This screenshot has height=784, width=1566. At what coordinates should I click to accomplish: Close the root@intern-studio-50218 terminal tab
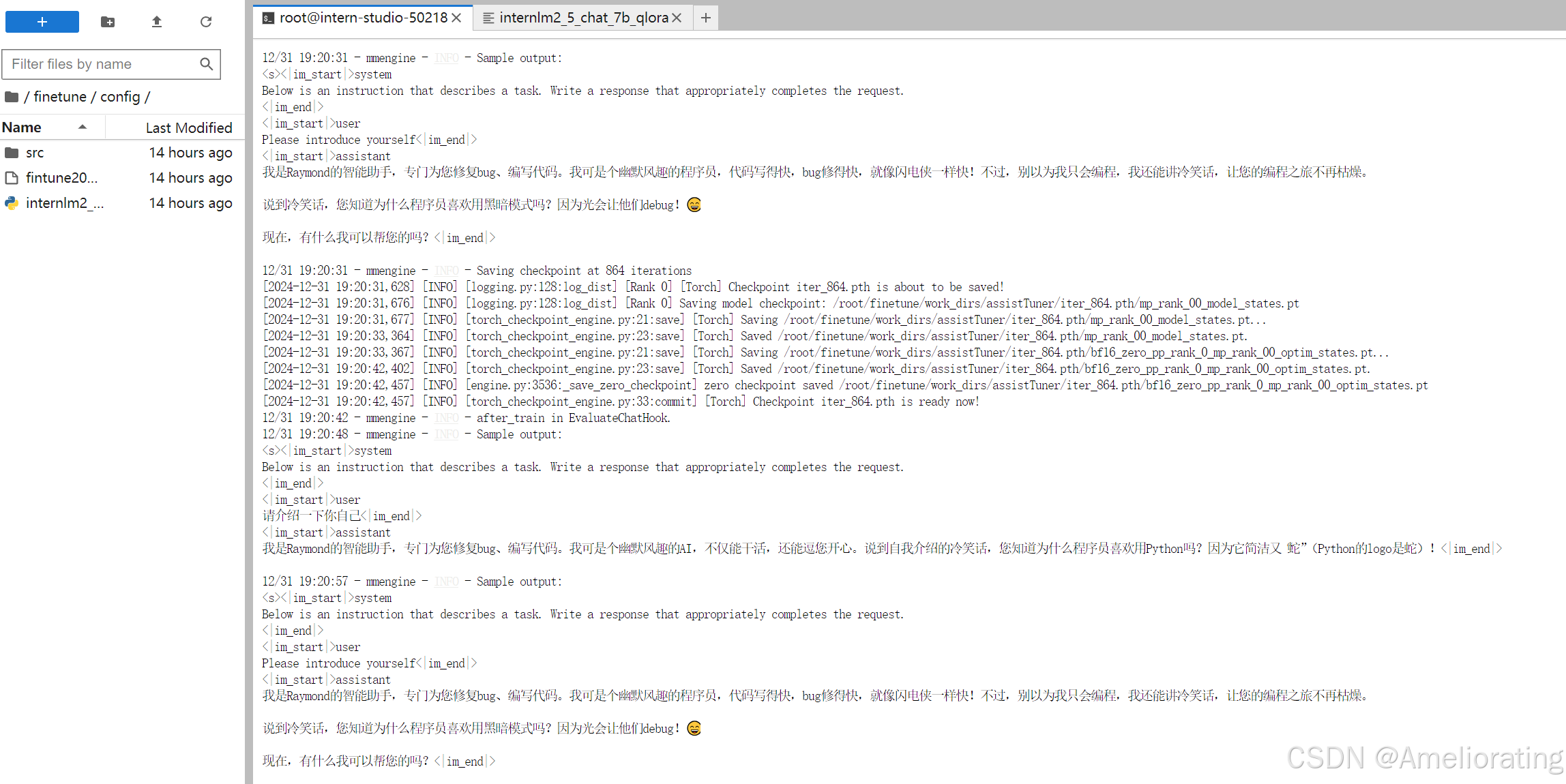[457, 18]
